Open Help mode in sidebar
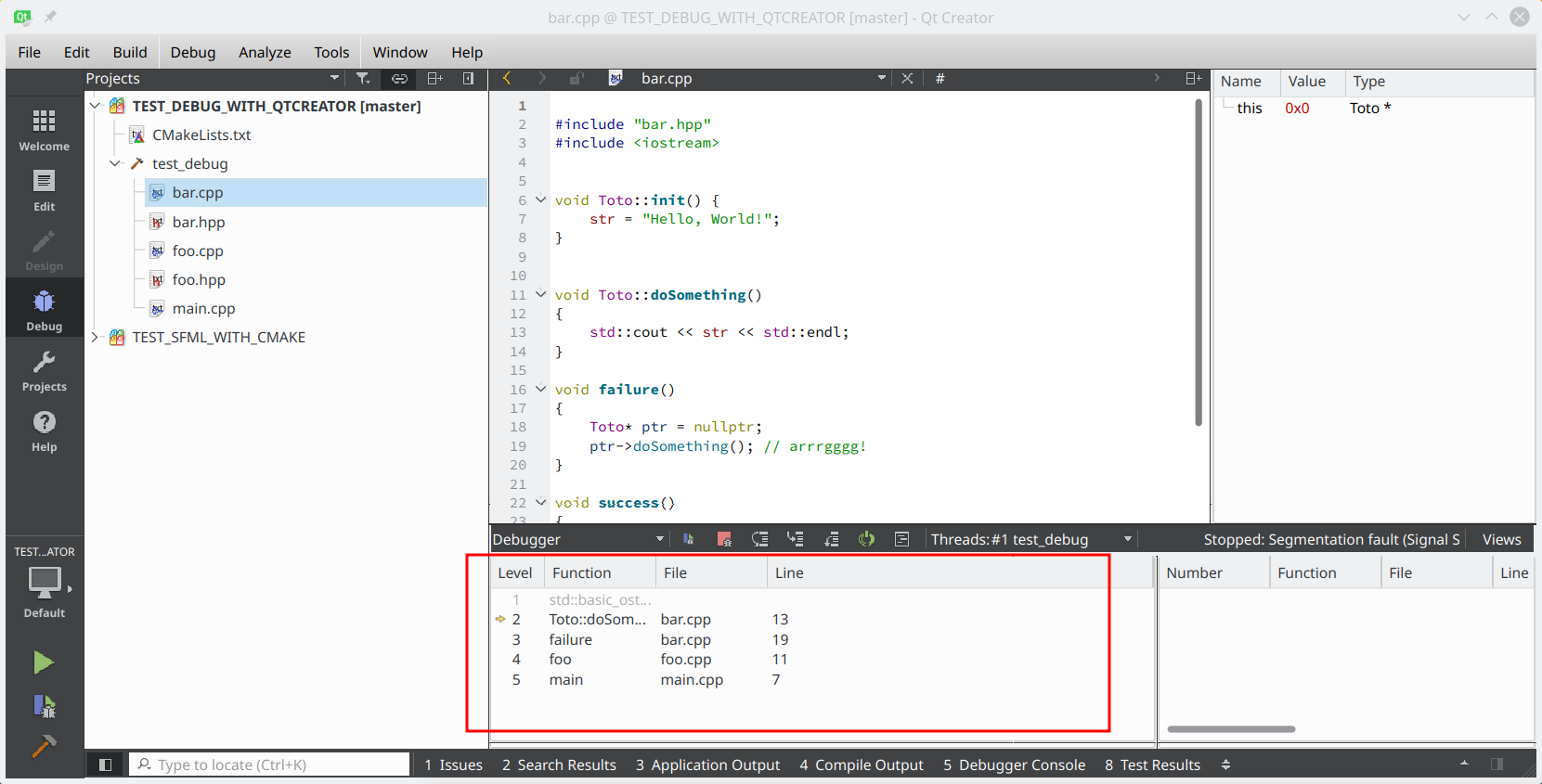This screenshot has width=1542, height=784. [44, 431]
